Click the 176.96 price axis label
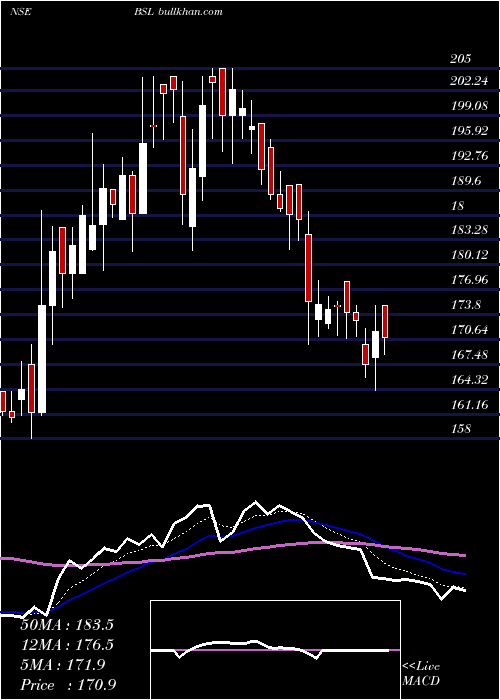 pos(469,280)
